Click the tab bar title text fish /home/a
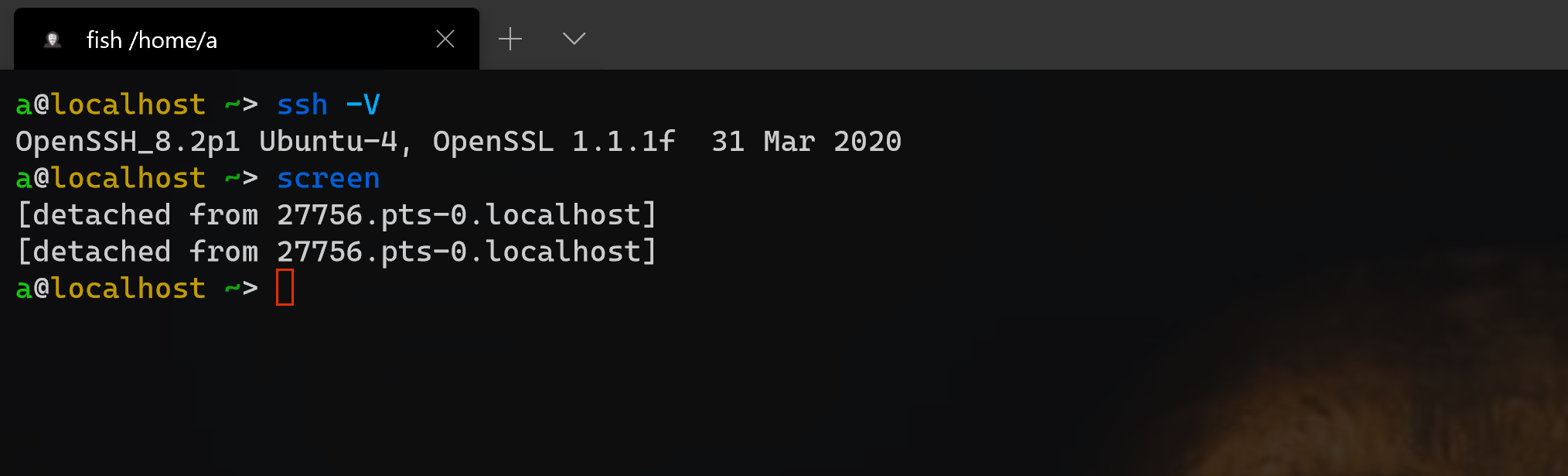This screenshot has height=476, width=1568. 152,39
